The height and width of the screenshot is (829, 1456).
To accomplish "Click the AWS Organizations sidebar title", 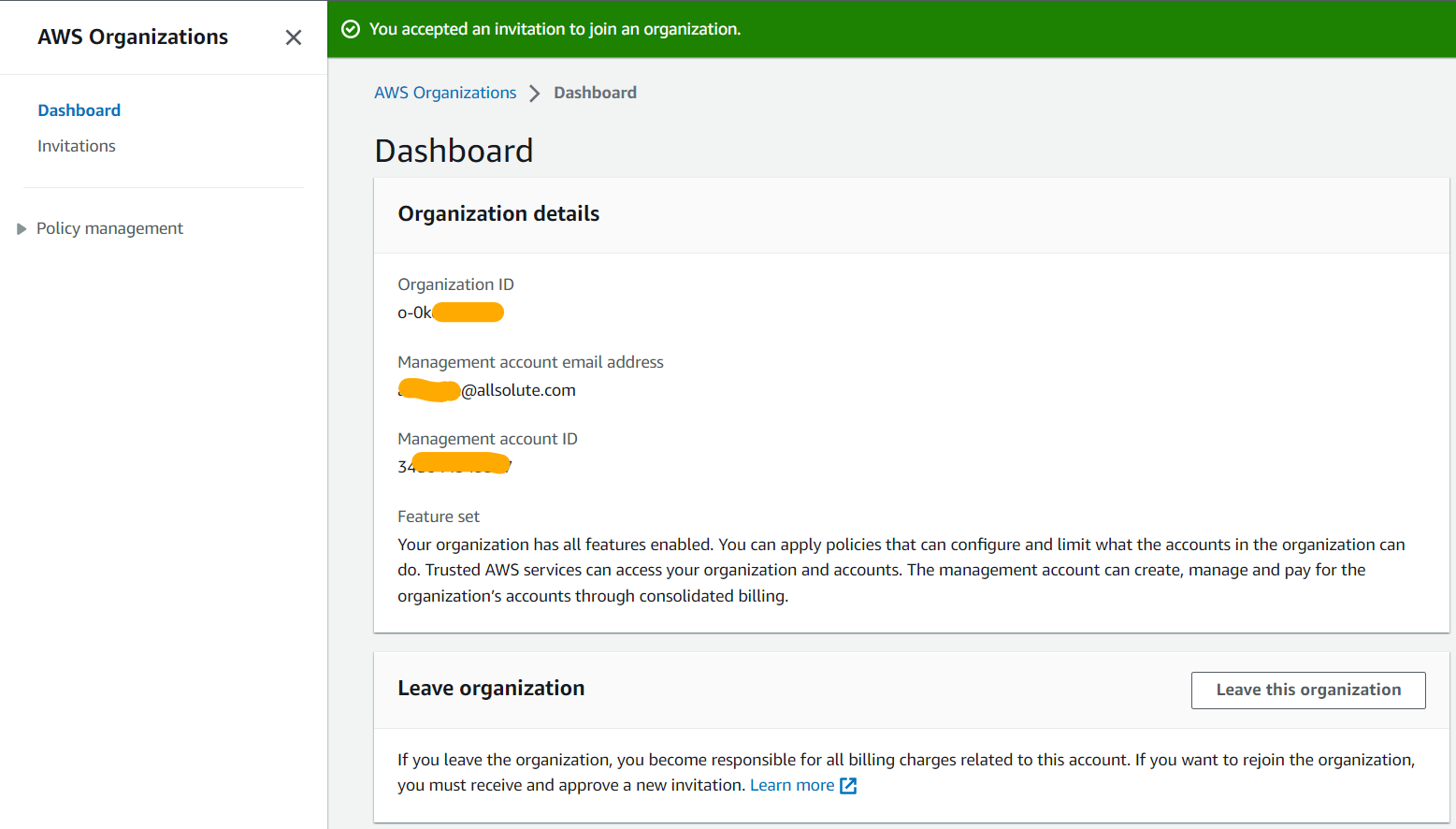I will 133,36.
